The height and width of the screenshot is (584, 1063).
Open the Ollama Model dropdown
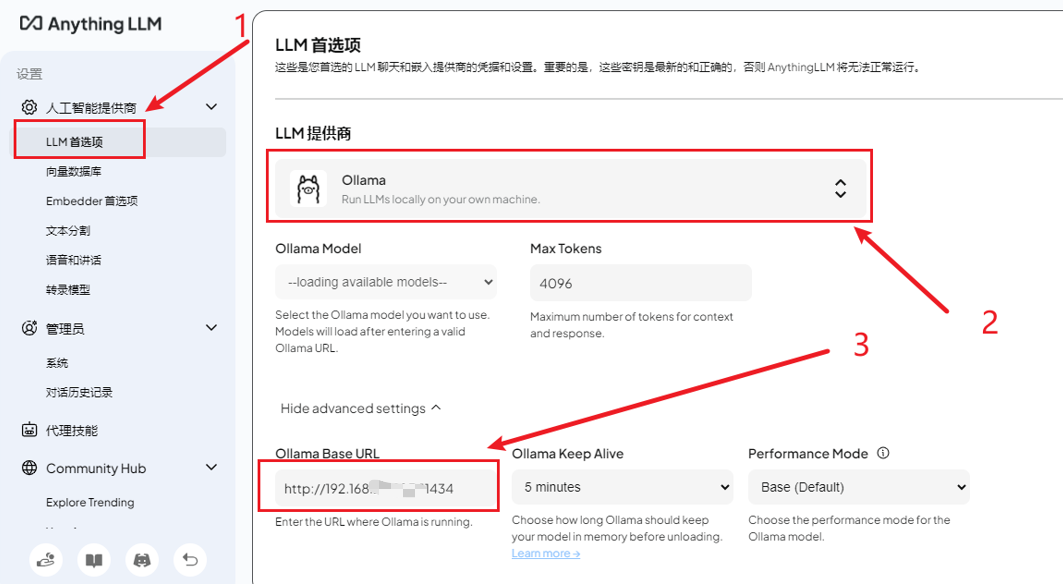click(x=386, y=282)
